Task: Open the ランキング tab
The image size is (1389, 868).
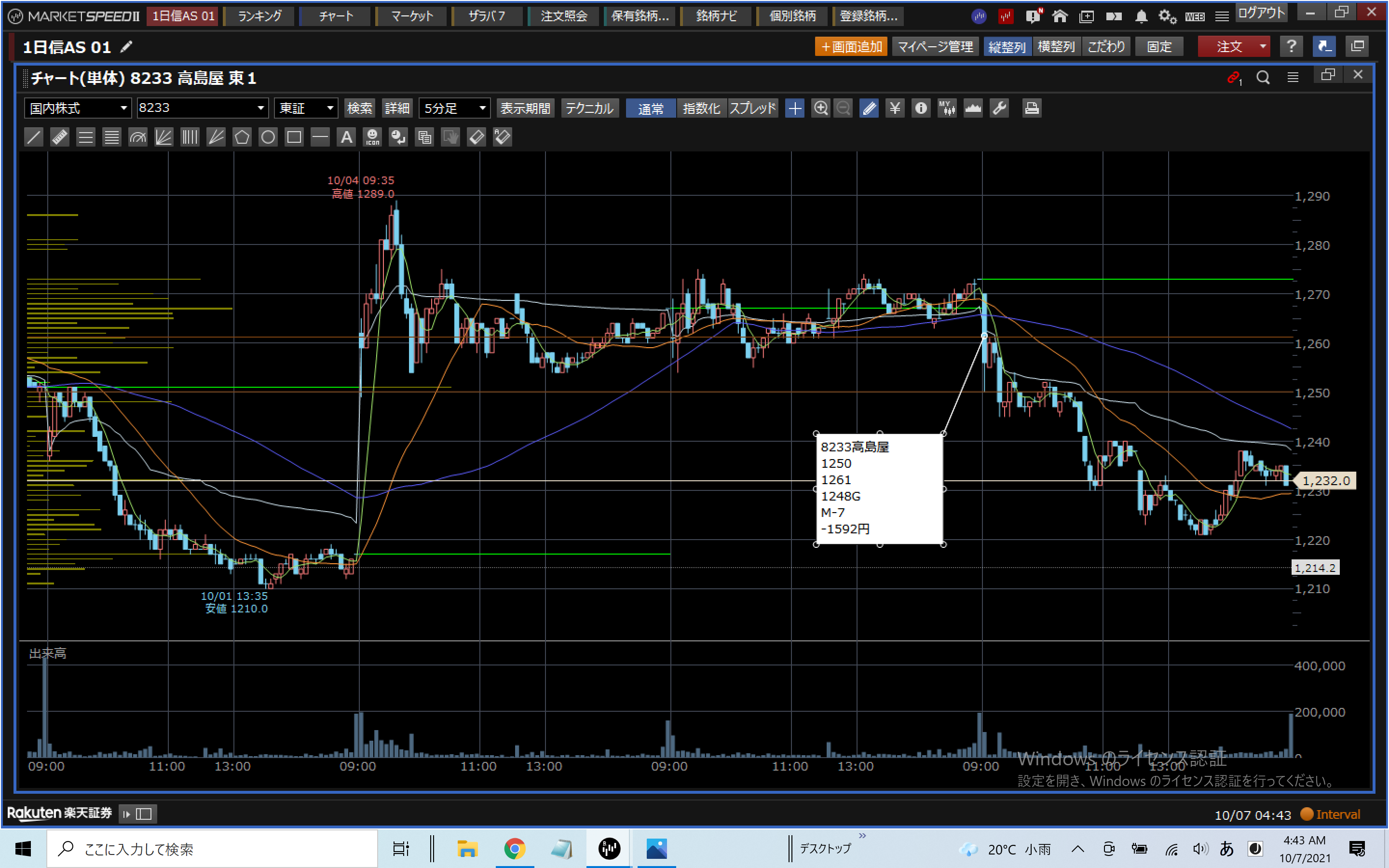Action: [x=259, y=16]
